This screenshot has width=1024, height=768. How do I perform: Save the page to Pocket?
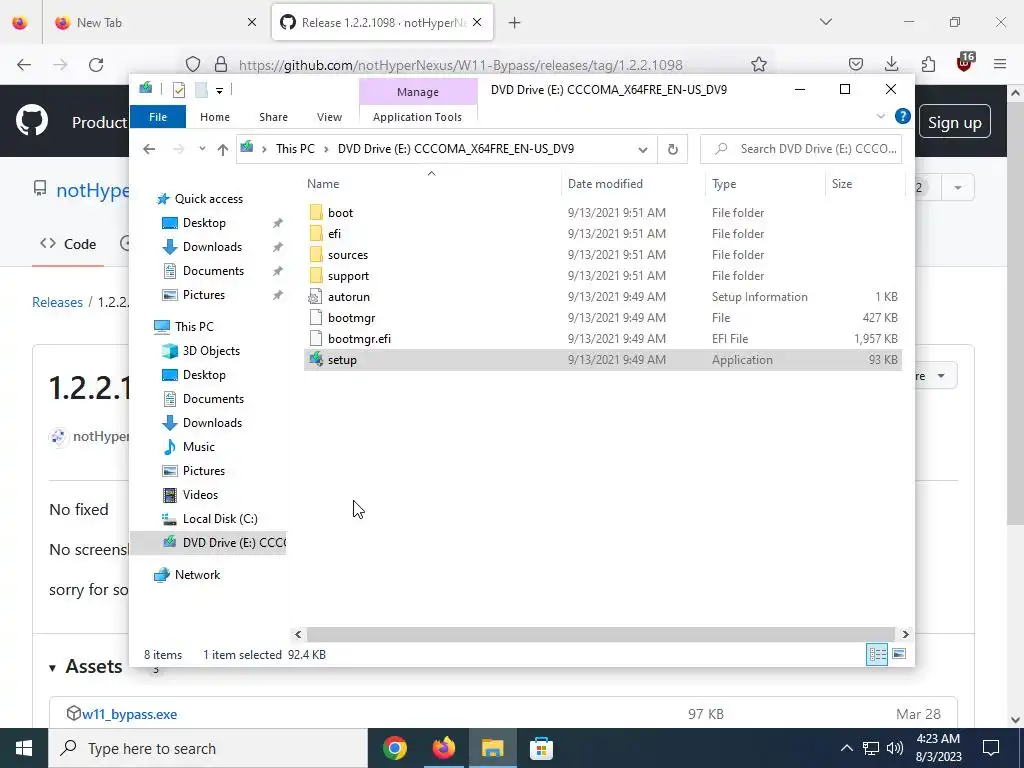pyautogui.click(x=856, y=64)
